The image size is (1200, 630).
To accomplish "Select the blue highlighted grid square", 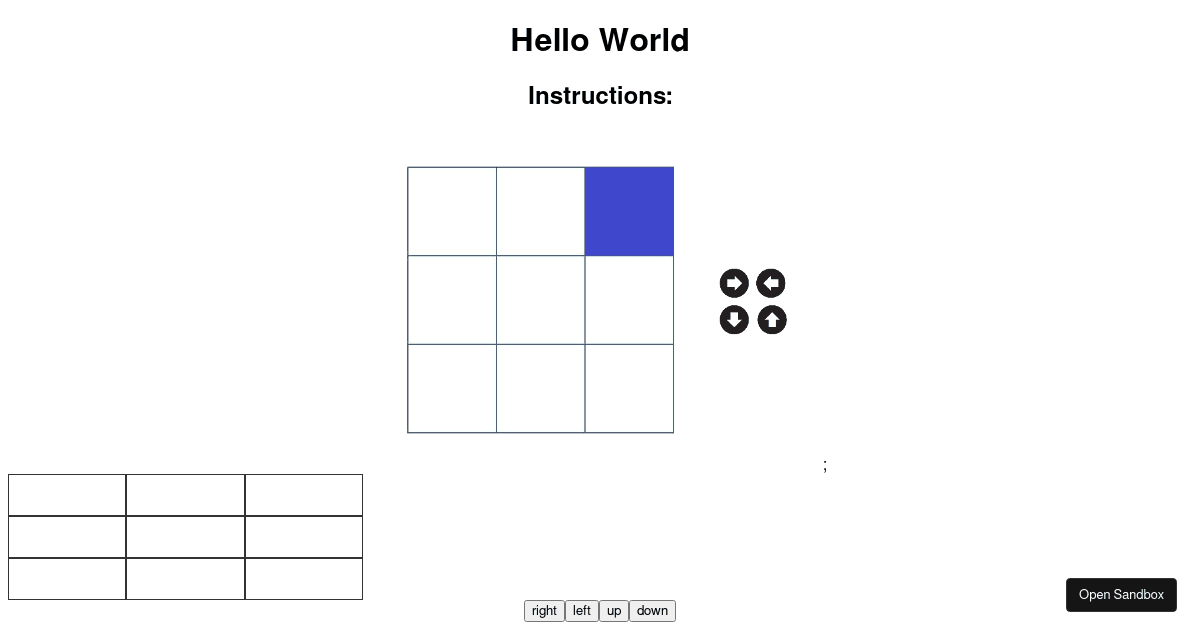I will [x=629, y=211].
